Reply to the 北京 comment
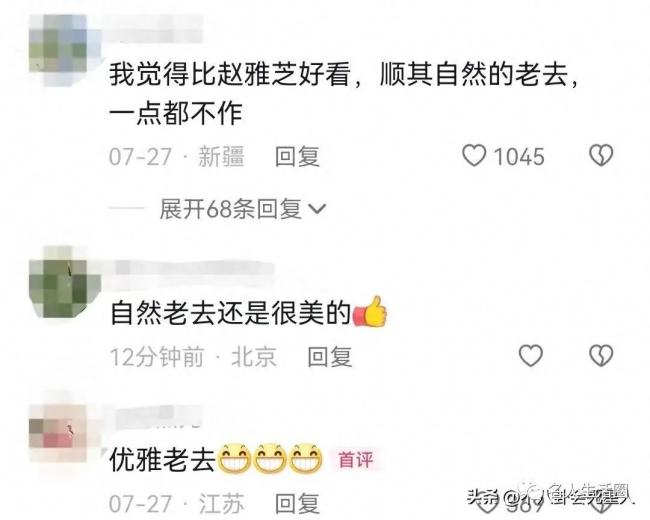 [x=330, y=357]
